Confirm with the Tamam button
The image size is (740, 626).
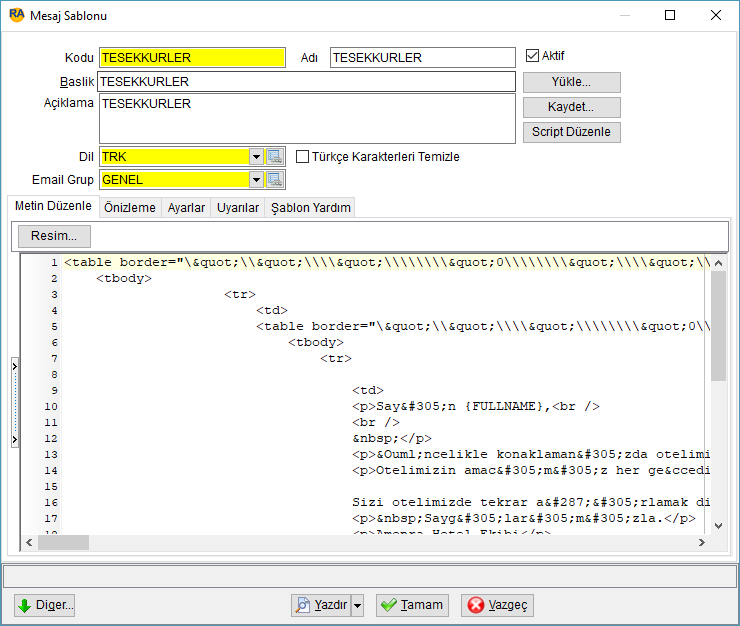tap(412, 605)
